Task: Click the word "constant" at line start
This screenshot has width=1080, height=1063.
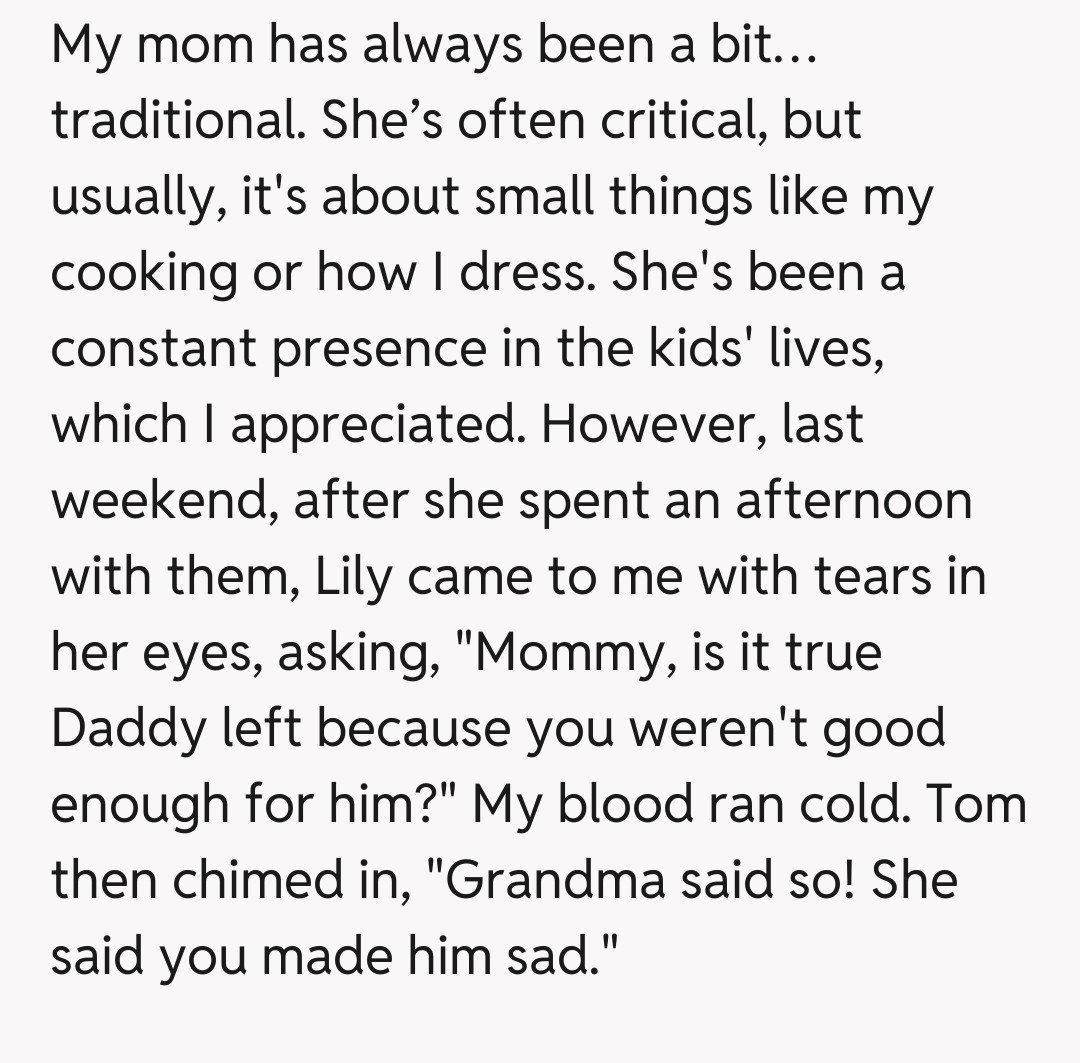Action: point(155,347)
